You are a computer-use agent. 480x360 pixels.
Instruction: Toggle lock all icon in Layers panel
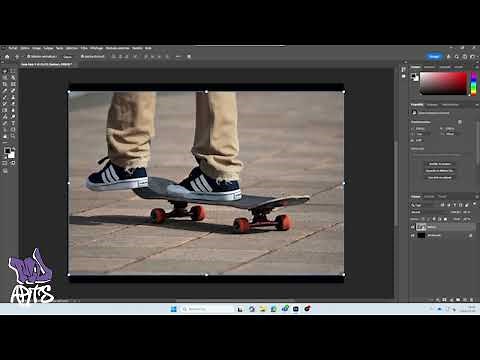445,219
